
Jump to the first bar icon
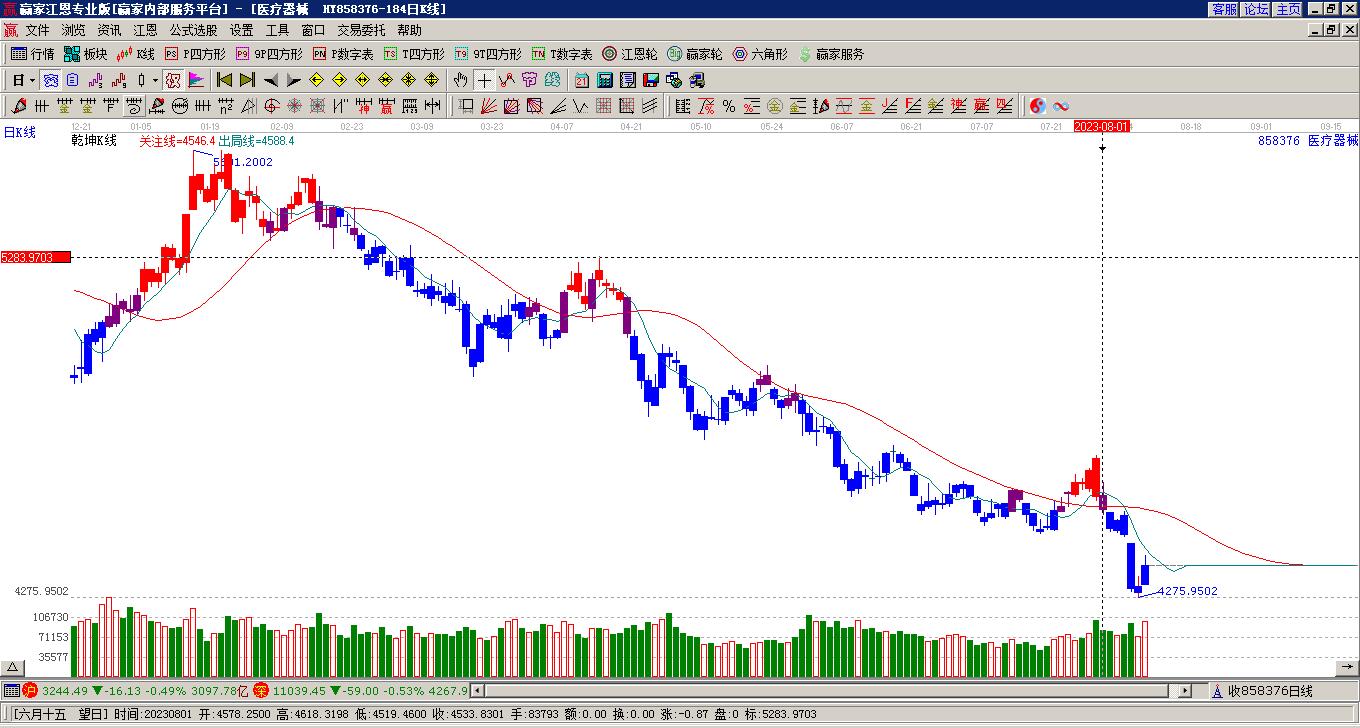pyautogui.click(x=224, y=80)
